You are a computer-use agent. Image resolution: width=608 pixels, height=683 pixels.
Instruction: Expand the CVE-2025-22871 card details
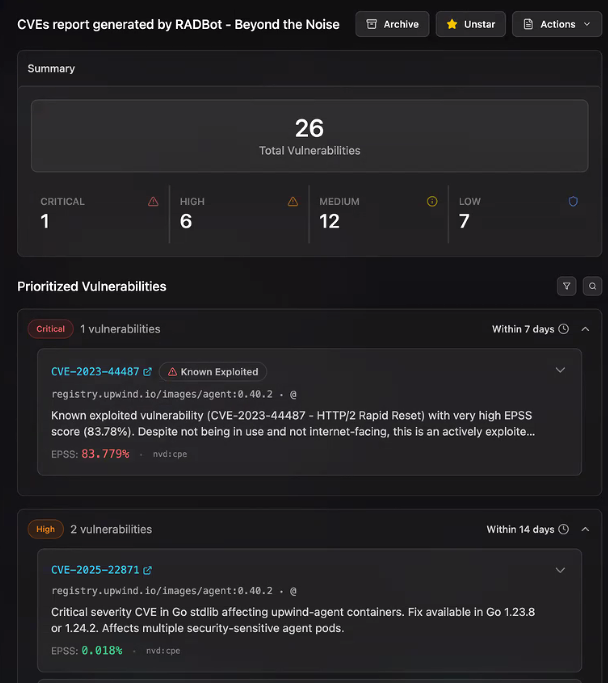coord(560,570)
